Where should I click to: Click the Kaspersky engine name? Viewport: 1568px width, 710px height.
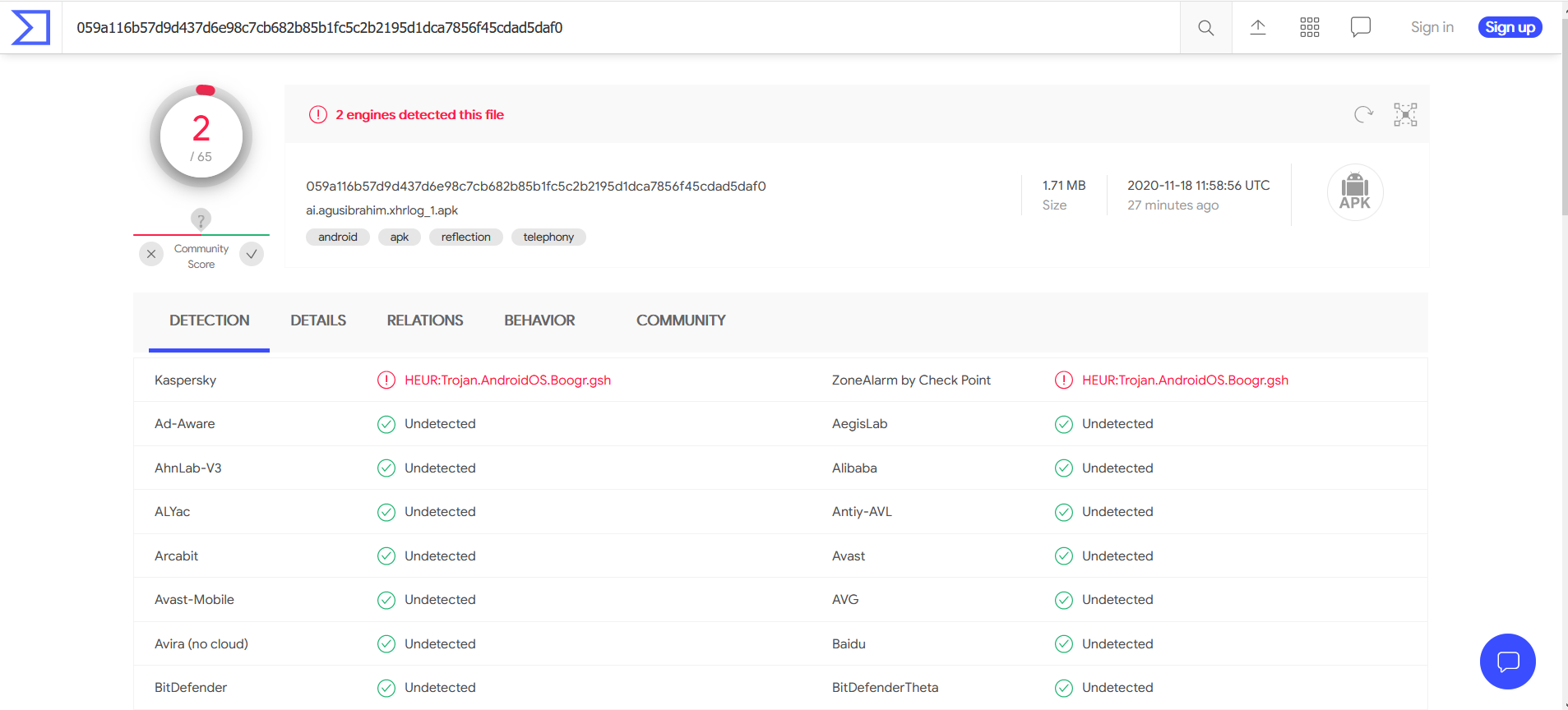click(x=185, y=380)
